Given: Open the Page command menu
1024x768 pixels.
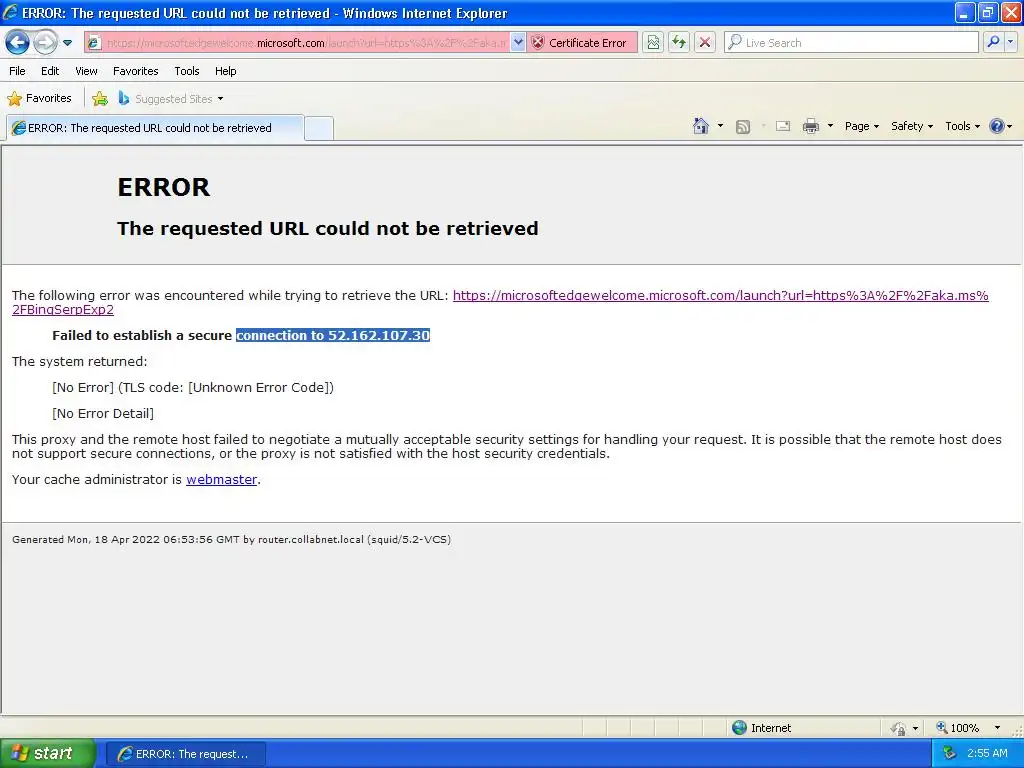Looking at the screenshot, I should pyautogui.click(x=861, y=126).
